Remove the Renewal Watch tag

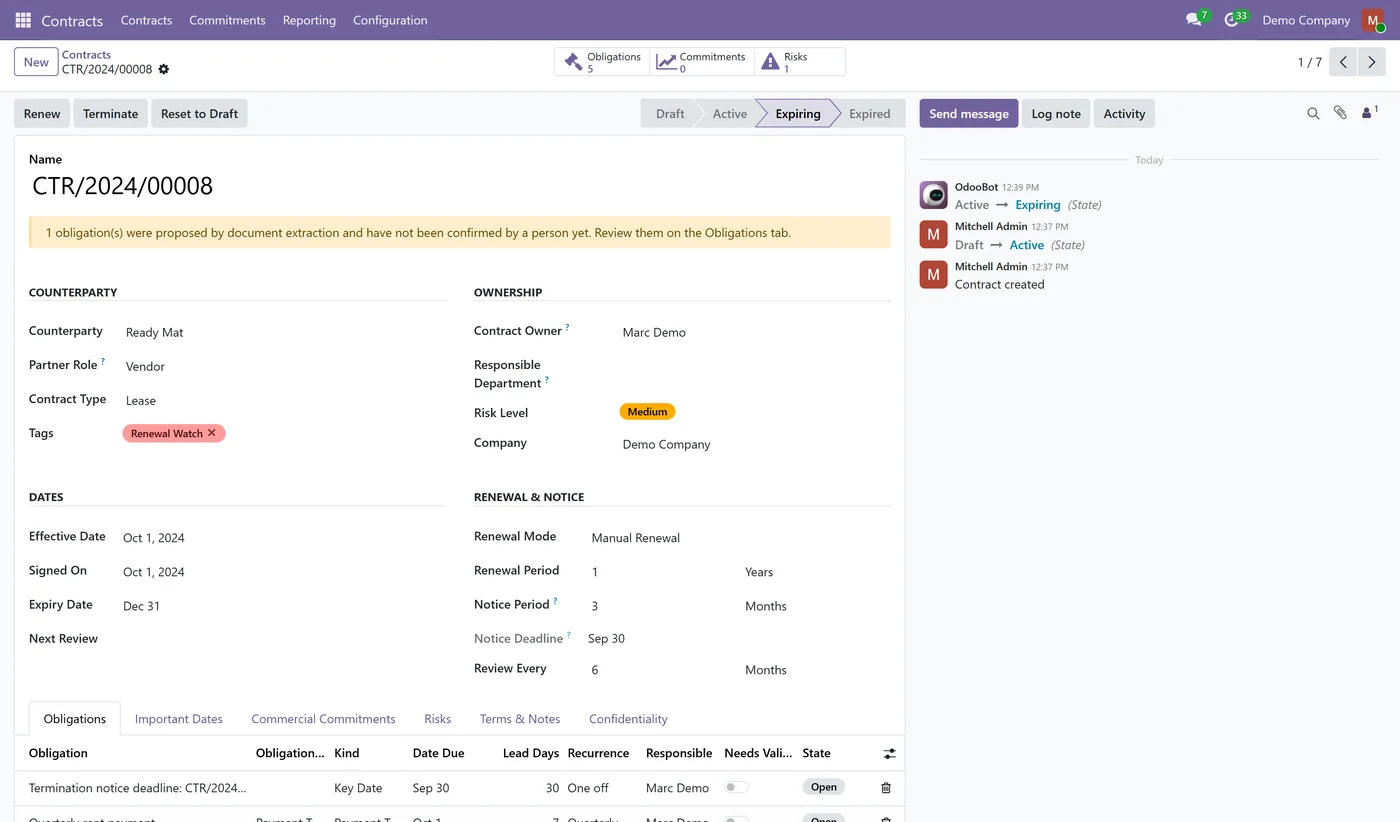(x=212, y=433)
